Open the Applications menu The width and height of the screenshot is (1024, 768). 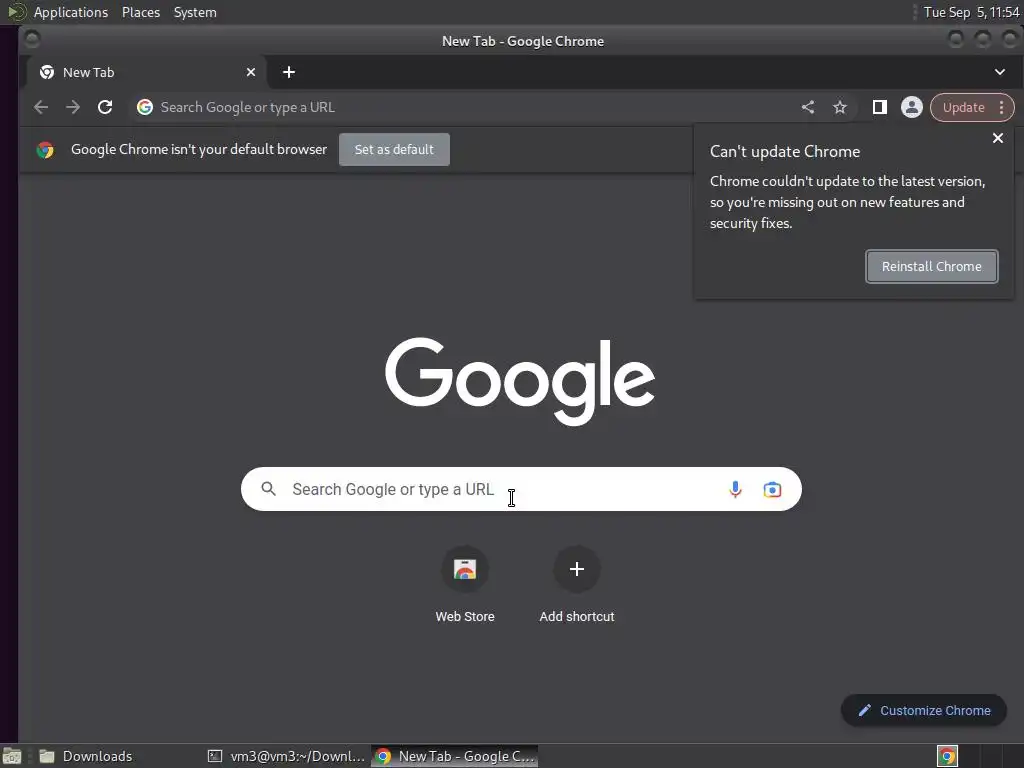(71, 12)
